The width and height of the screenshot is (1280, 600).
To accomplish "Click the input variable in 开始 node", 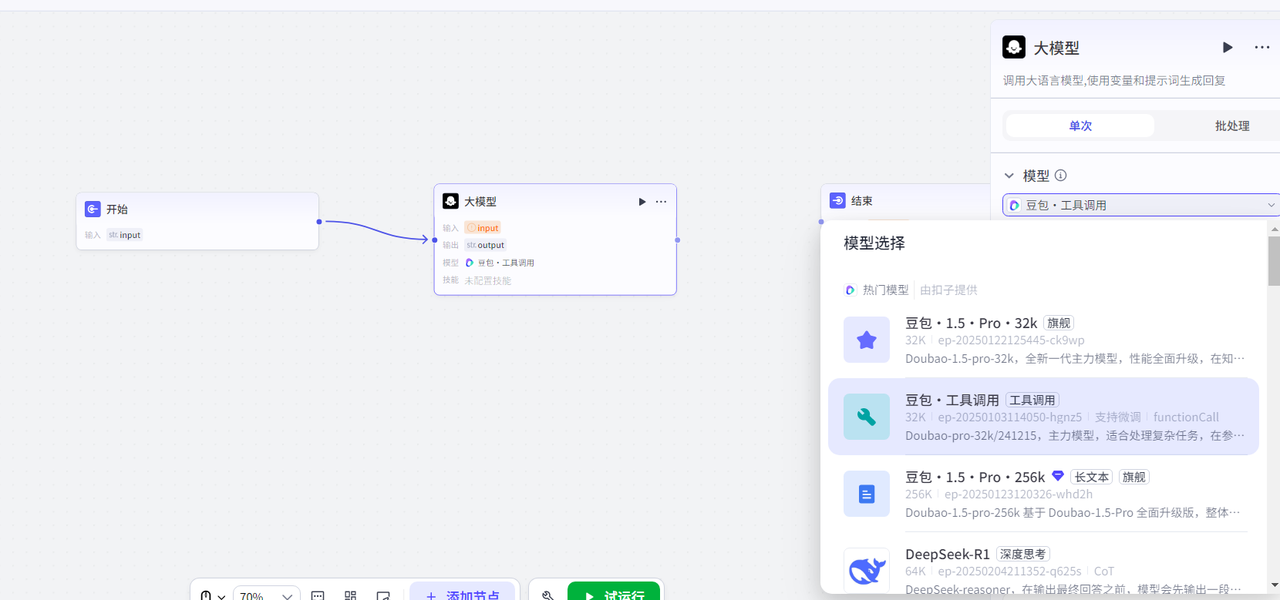I will 125,235.
